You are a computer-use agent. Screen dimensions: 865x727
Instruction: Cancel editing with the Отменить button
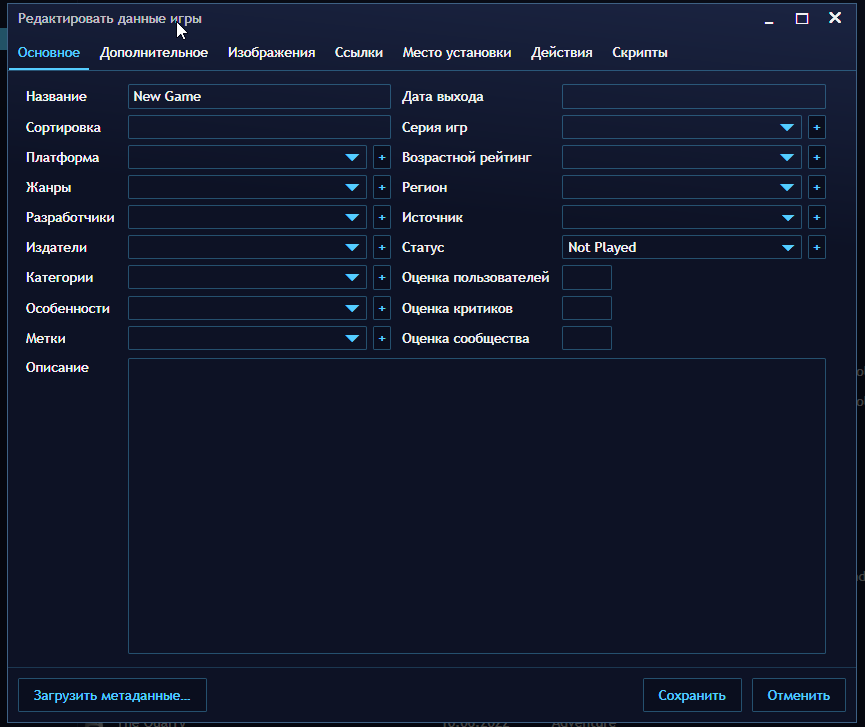click(798, 695)
